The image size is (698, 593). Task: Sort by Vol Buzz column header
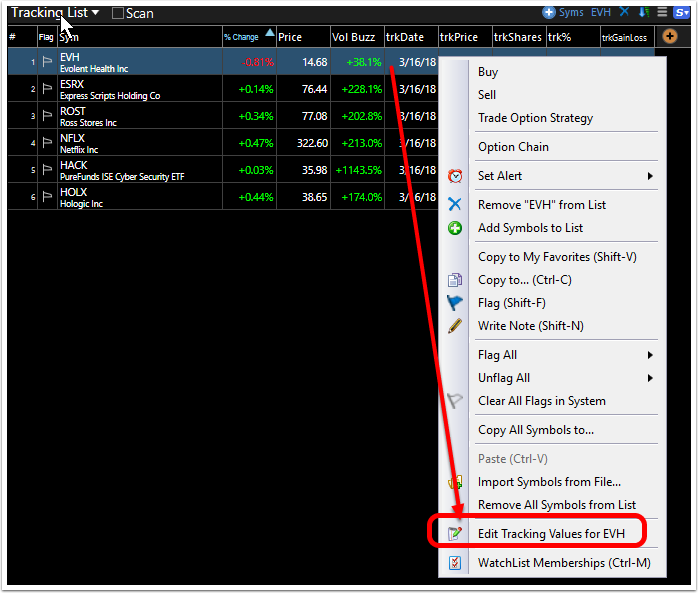357,37
